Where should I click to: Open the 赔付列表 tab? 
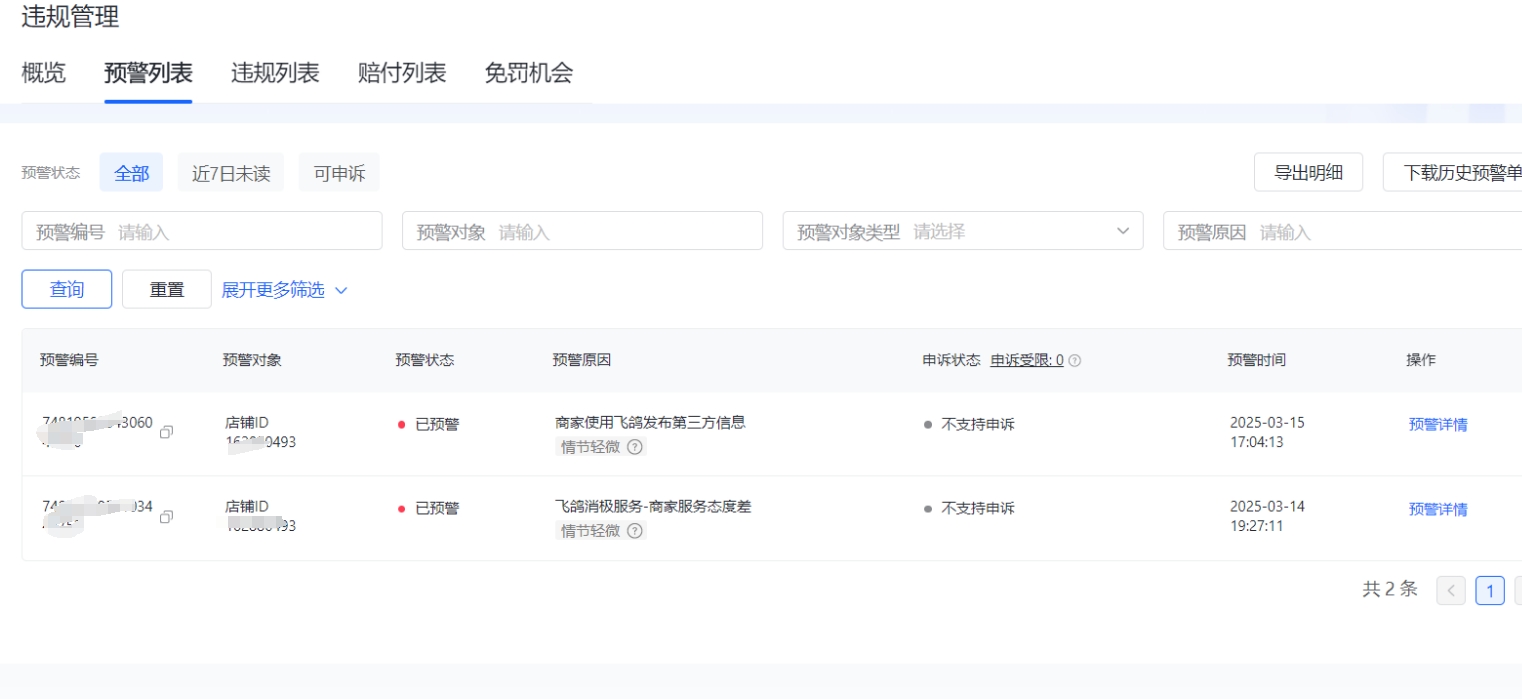402,73
